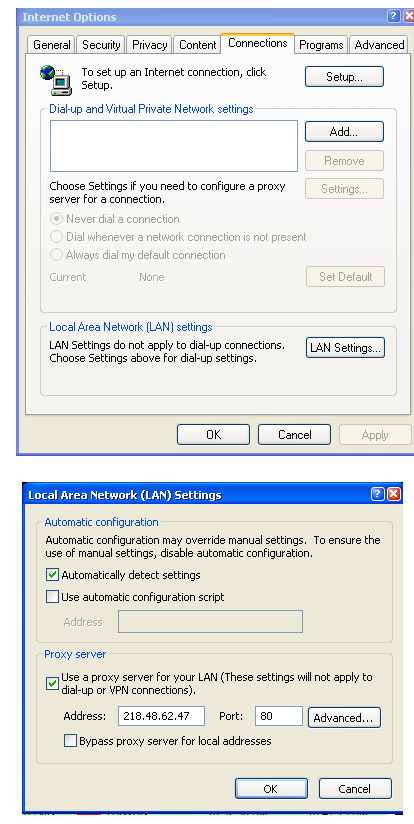Open the Security tab

(x=101, y=45)
